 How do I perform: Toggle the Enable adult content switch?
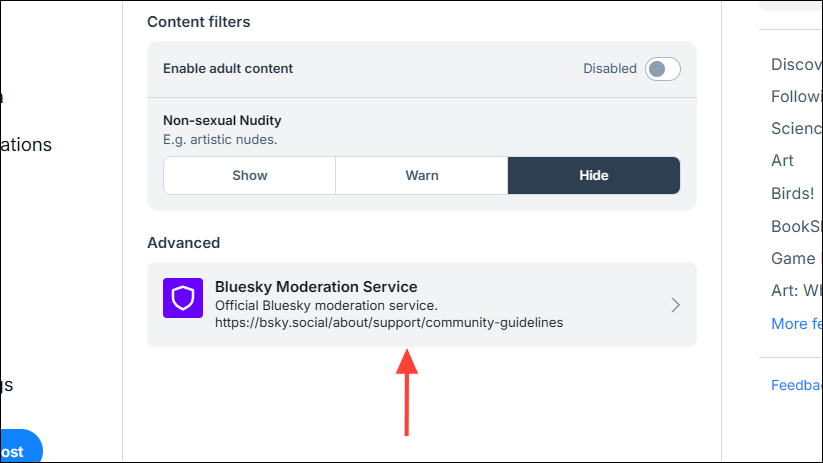click(x=662, y=69)
